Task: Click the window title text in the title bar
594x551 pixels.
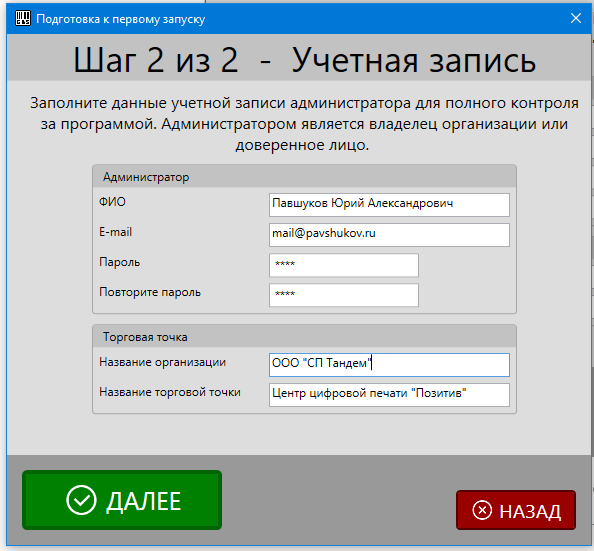Action: pos(120,19)
